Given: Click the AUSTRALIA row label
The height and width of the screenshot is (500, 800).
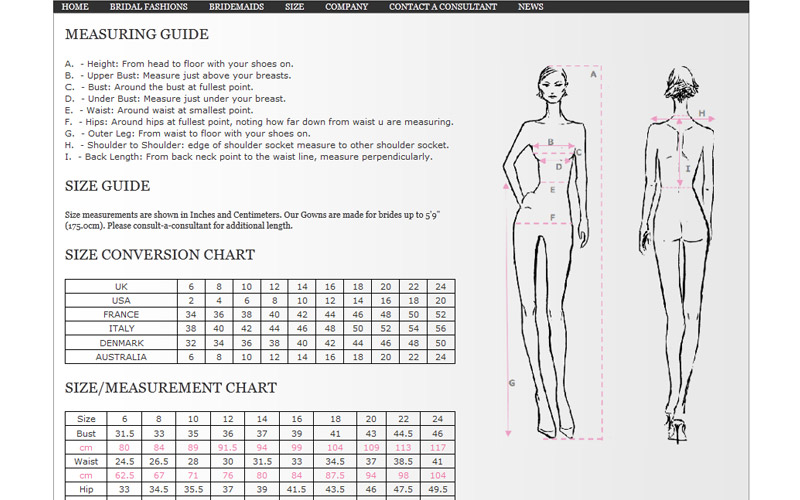Looking at the screenshot, I should (121, 357).
